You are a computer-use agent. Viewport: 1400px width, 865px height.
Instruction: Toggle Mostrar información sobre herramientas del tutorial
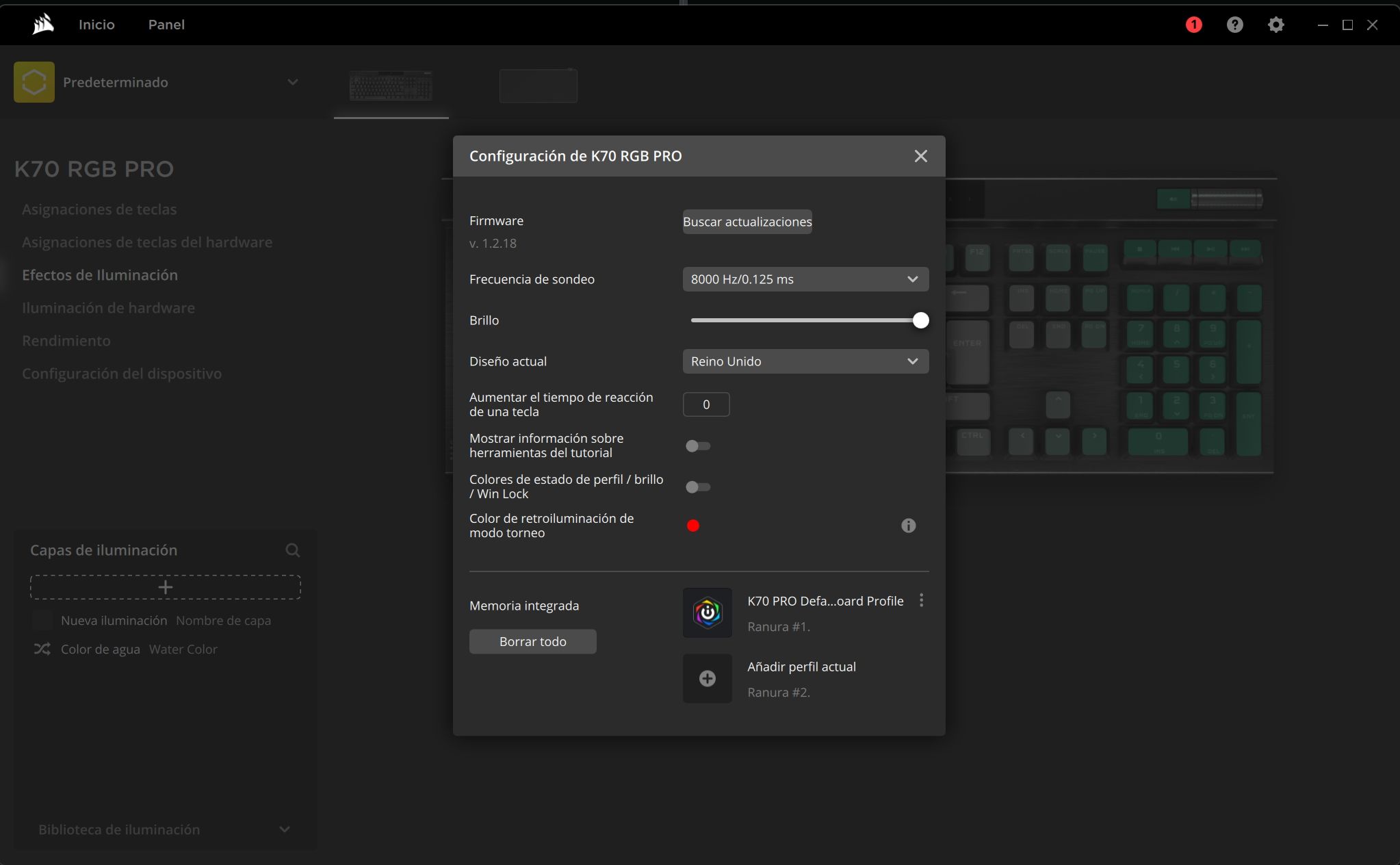pyautogui.click(x=698, y=446)
